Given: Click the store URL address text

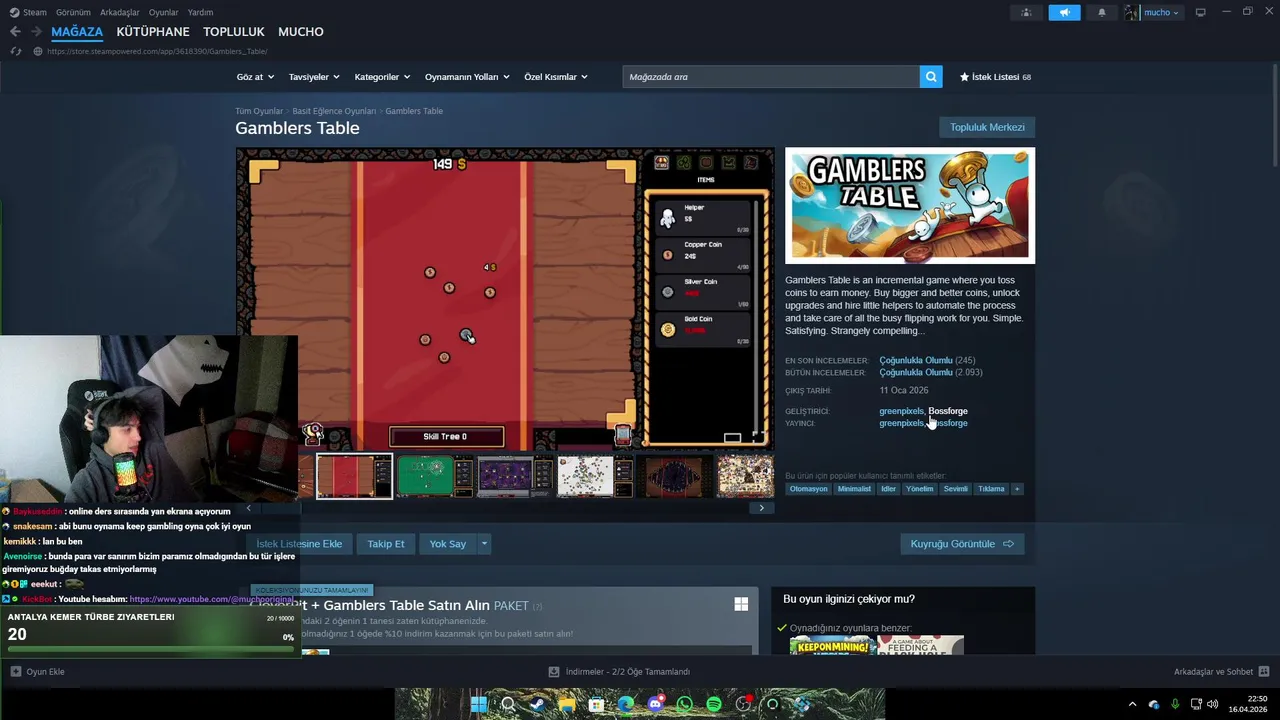Looking at the screenshot, I should (x=157, y=51).
